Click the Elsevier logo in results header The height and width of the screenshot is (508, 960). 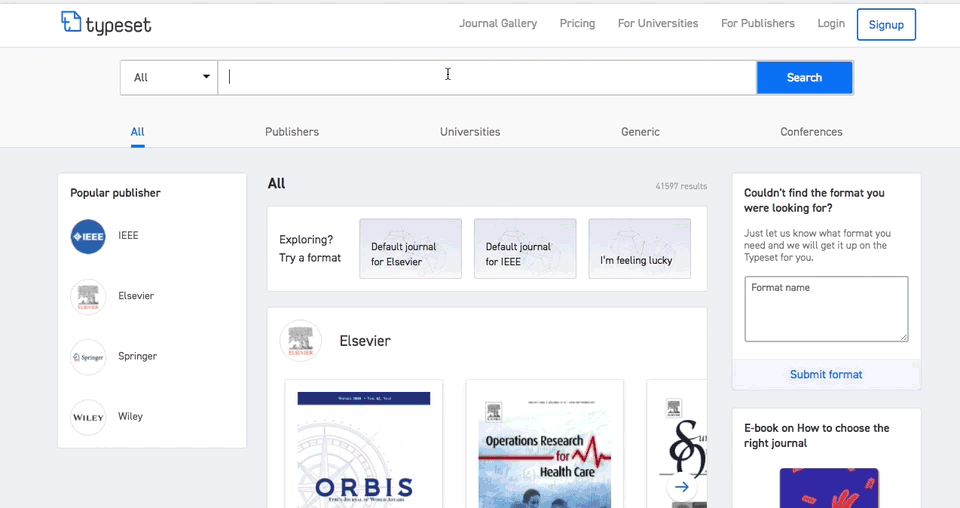(x=300, y=341)
